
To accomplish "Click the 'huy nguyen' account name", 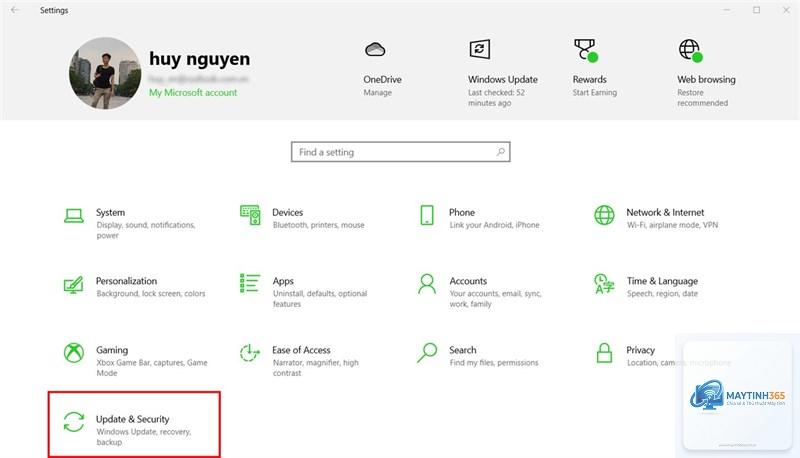I will click(x=199, y=59).
